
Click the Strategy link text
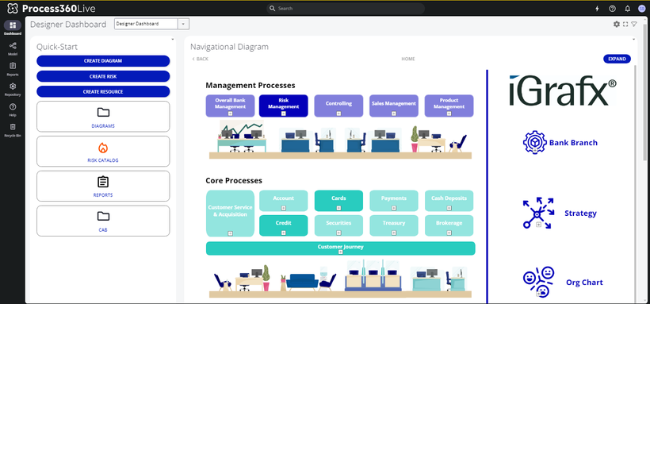[x=580, y=213]
